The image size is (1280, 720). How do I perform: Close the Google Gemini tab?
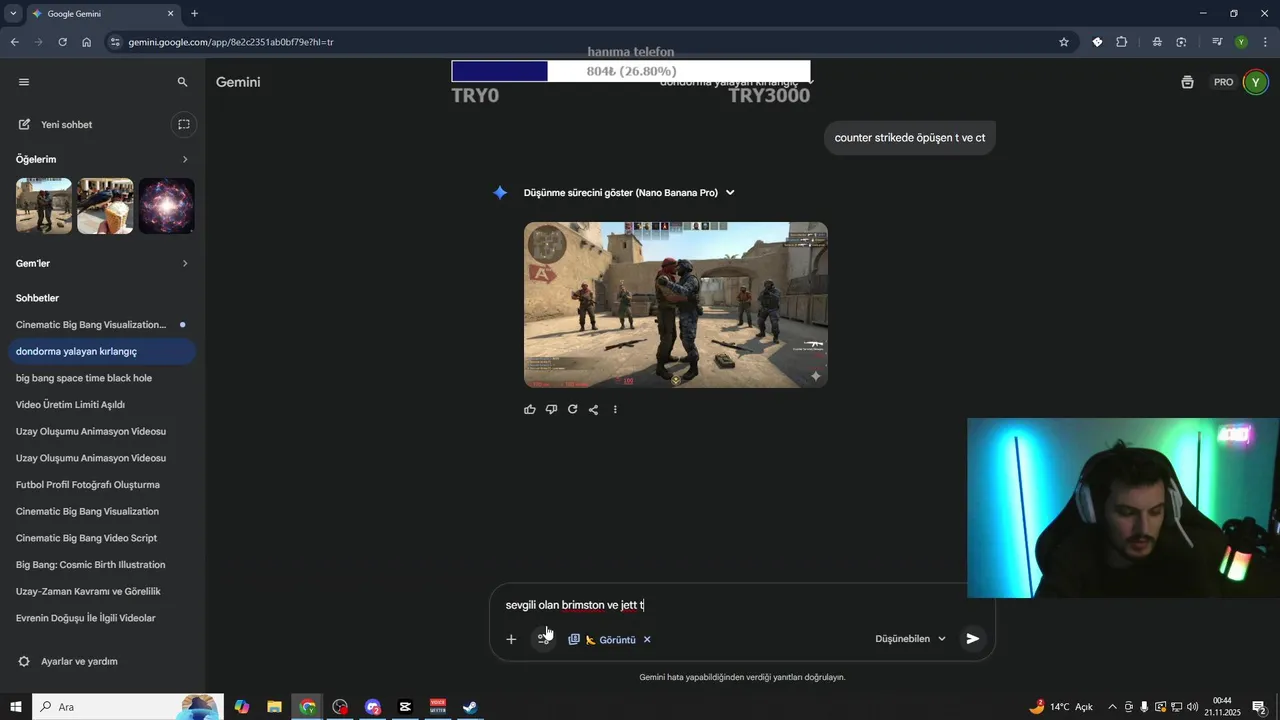coord(170,14)
